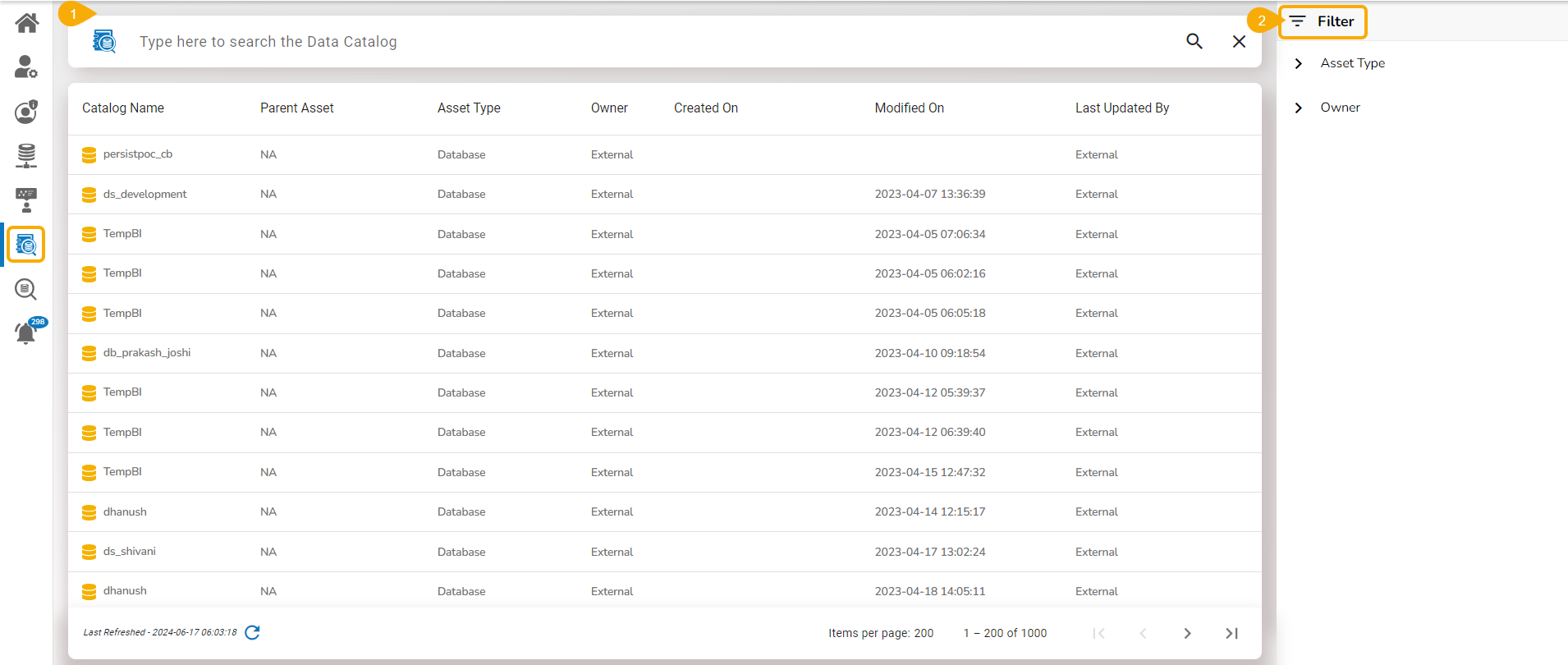The image size is (1568, 665).
Task: Click the search magnifier in search bar
Action: tap(1194, 41)
